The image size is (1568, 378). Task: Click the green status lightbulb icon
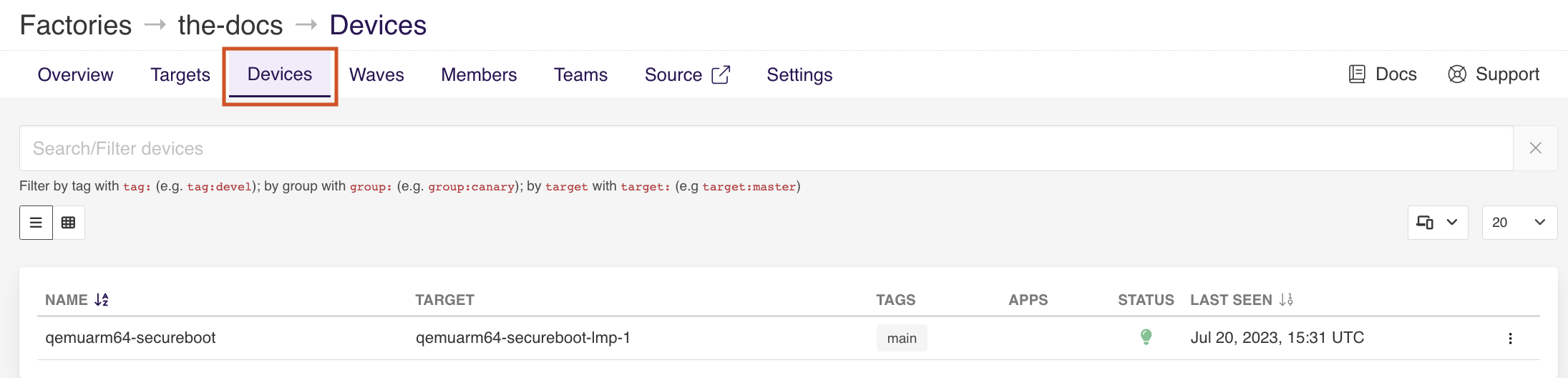(1146, 337)
